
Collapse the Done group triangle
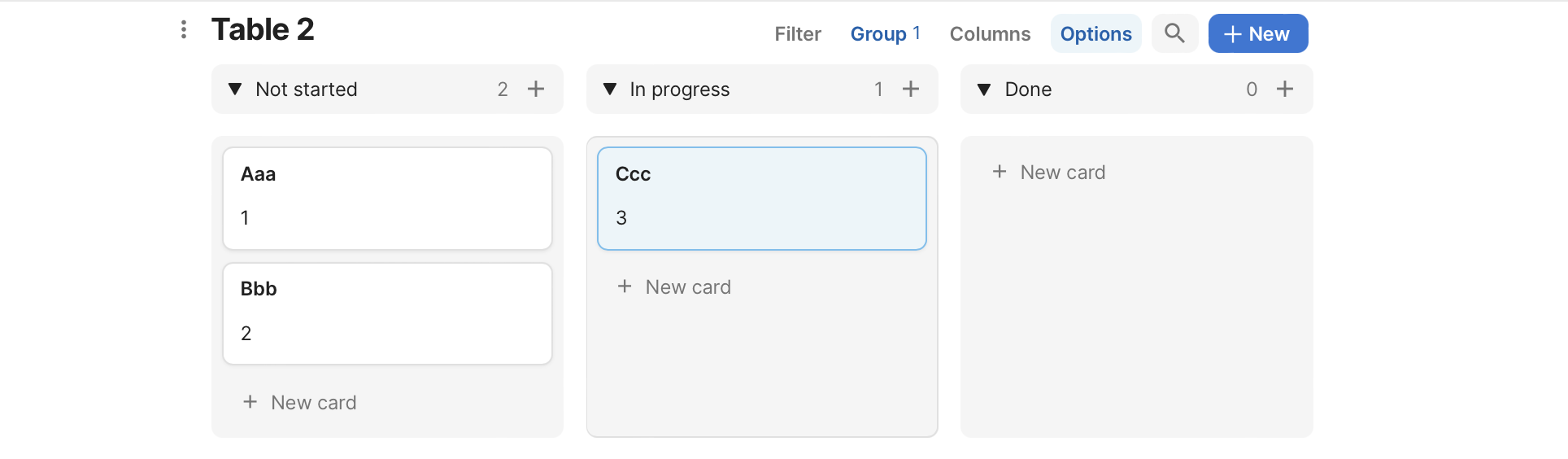[x=984, y=89]
